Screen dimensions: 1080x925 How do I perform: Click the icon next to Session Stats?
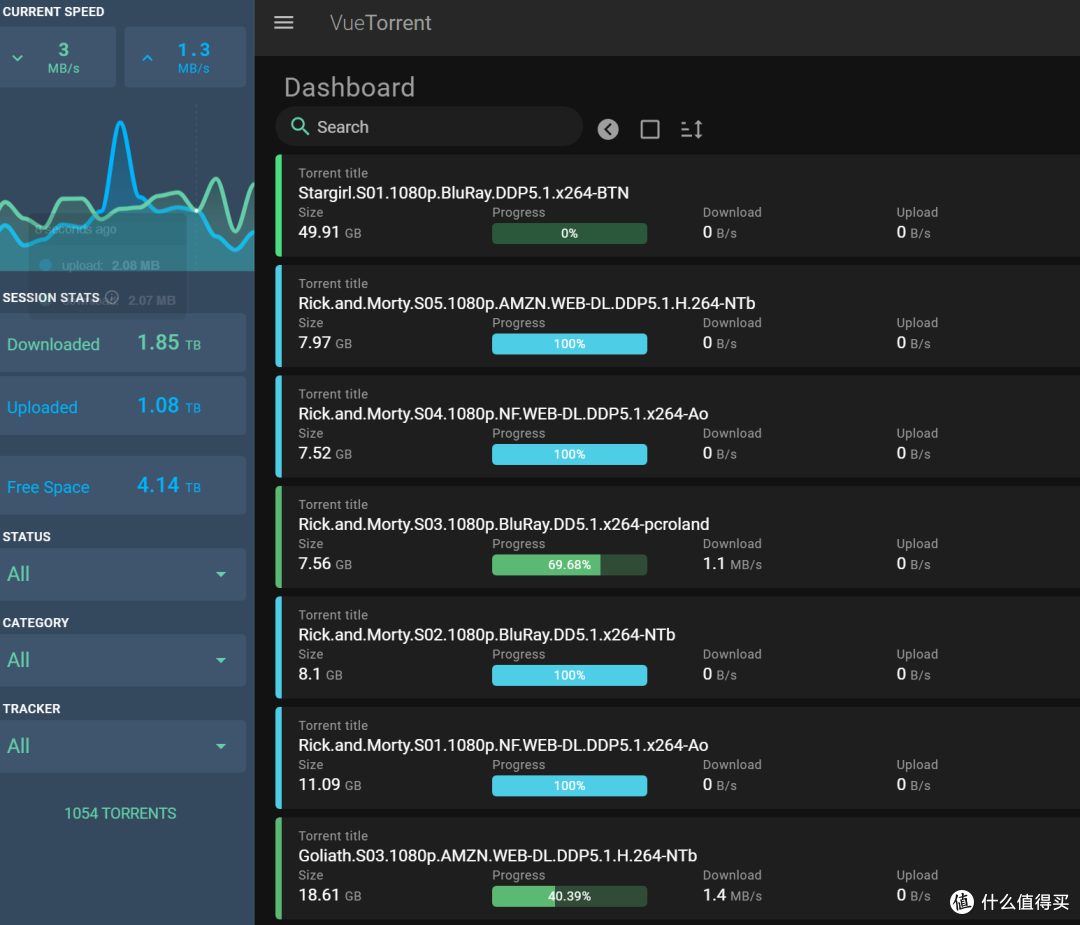(112, 297)
